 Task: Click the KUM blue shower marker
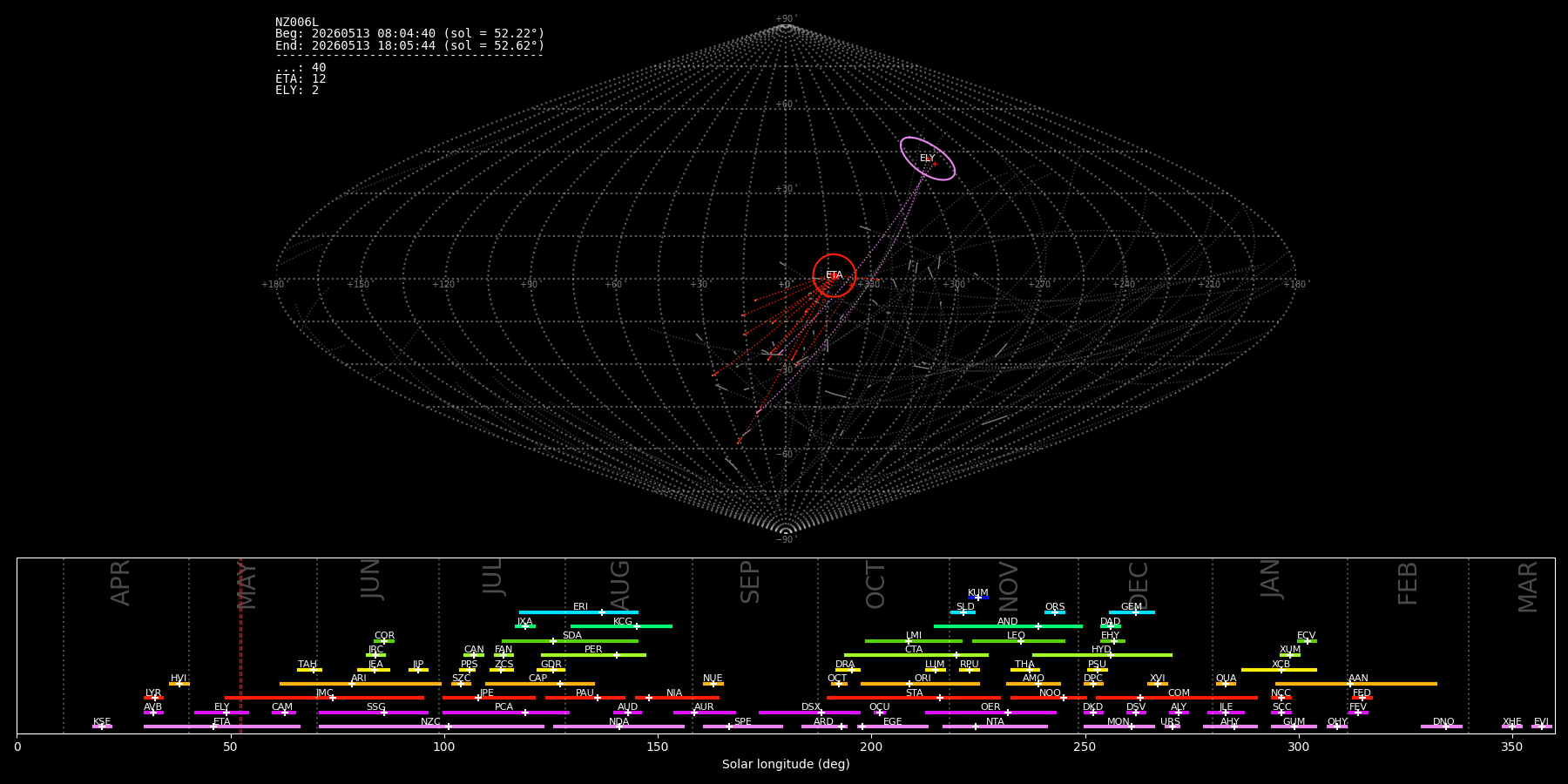coord(978,598)
